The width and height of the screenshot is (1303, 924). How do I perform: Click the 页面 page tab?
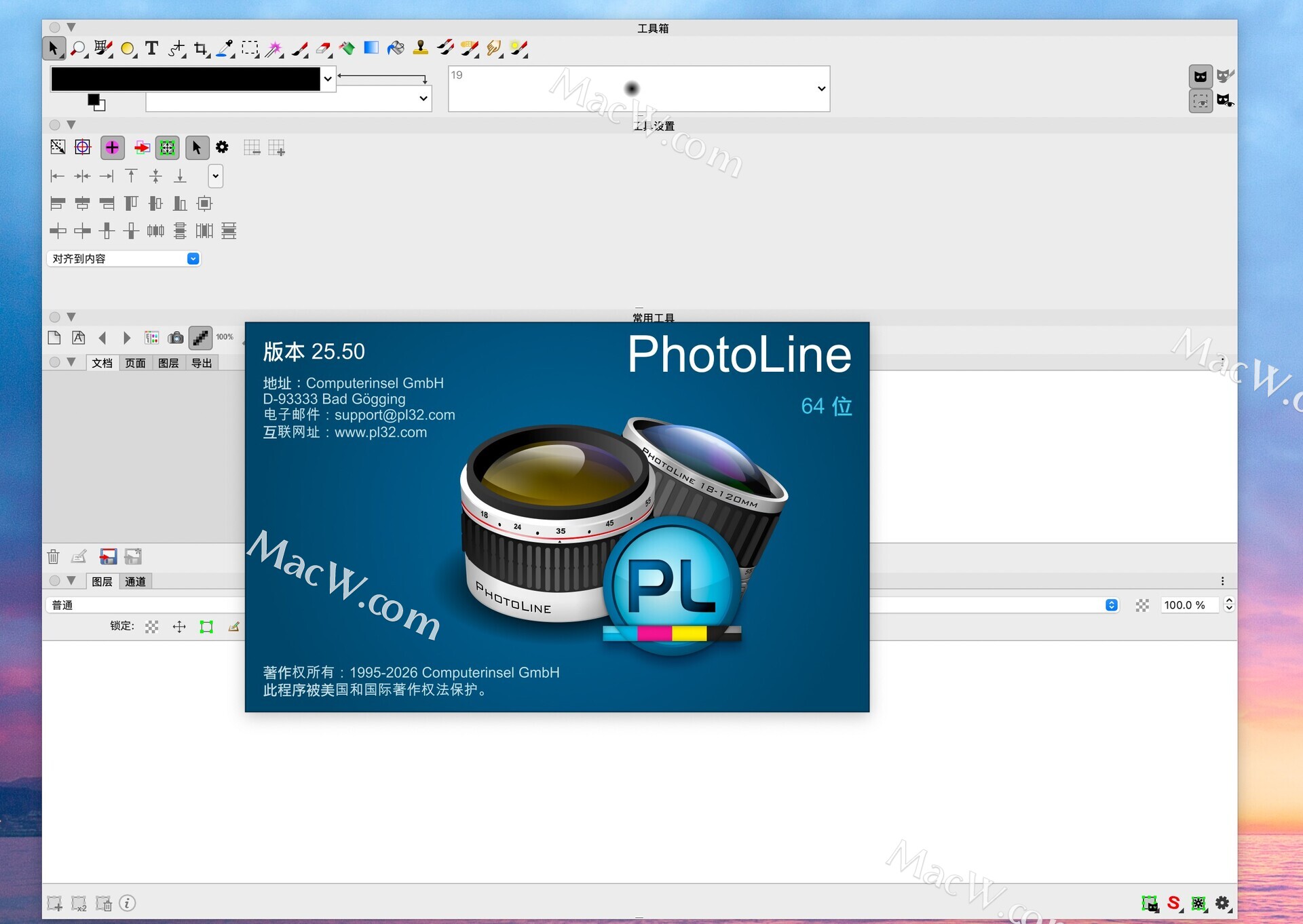coord(135,363)
